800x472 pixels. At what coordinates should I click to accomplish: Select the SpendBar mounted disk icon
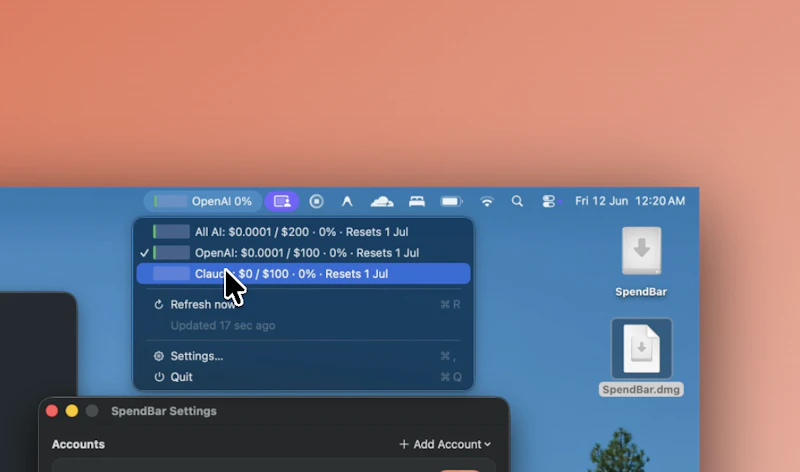pos(641,251)
